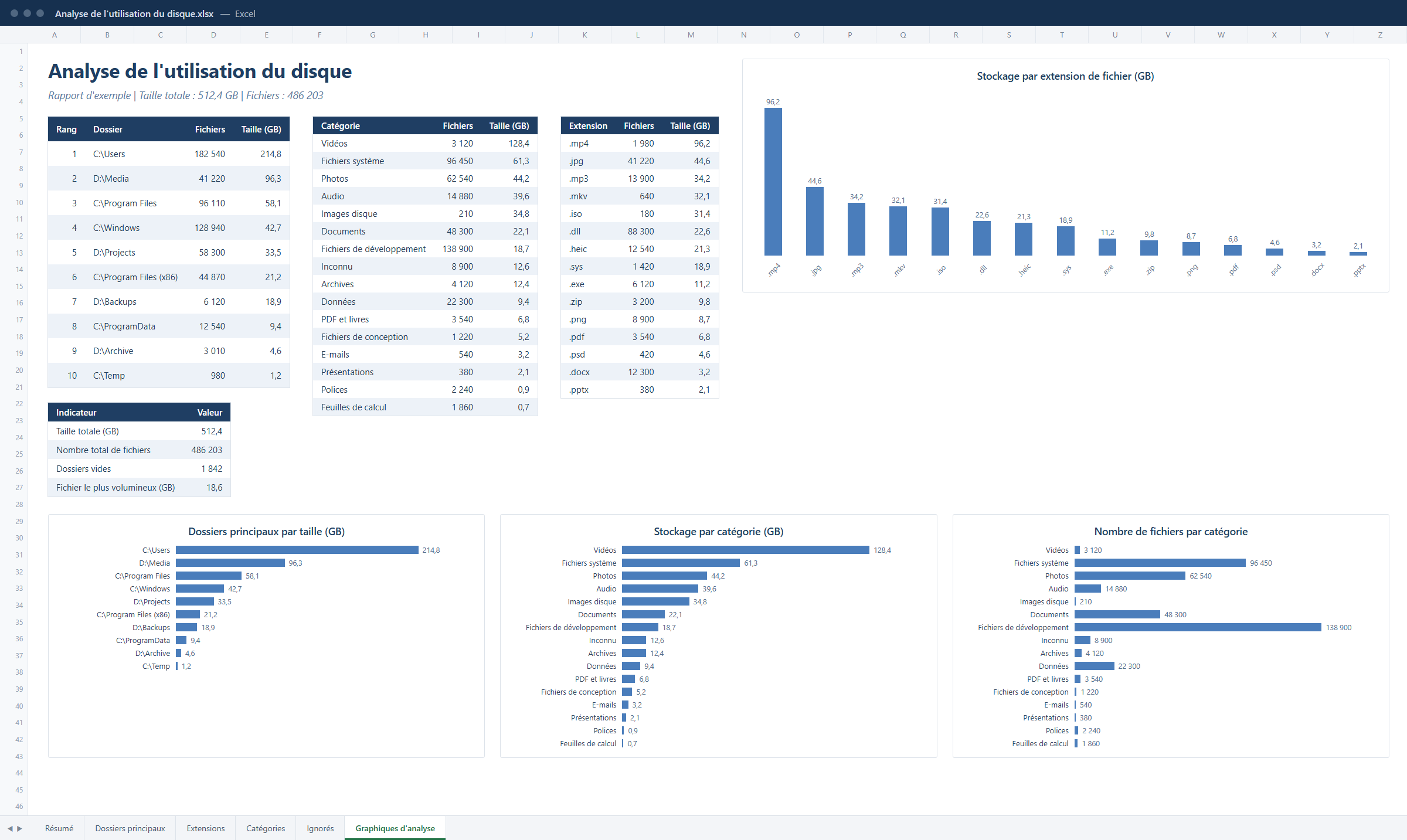Select the Catégories sheet tab
1407x840 pixels.
click(266, 828)
